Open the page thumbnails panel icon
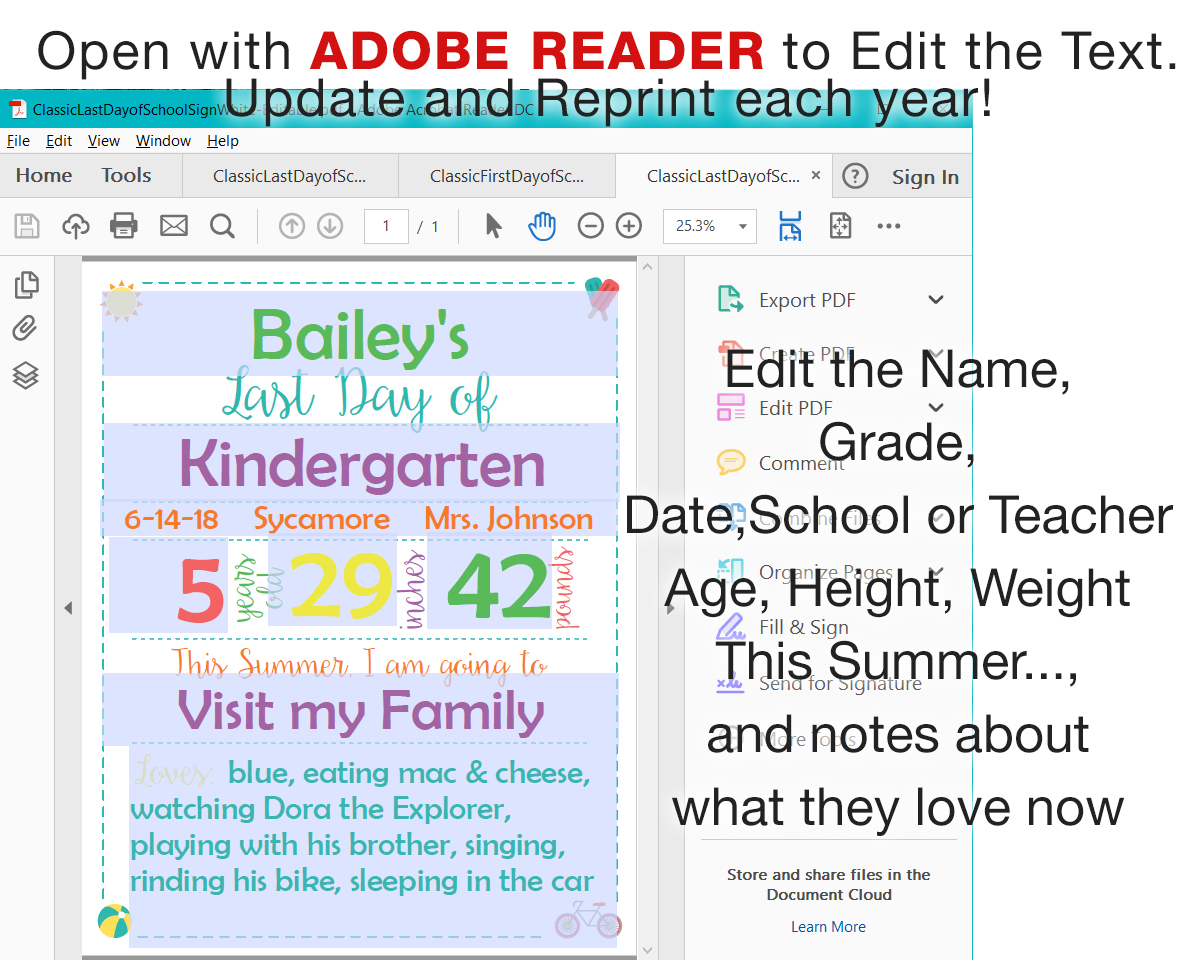Screen dimensions: 1200x960 pos(27,285)
